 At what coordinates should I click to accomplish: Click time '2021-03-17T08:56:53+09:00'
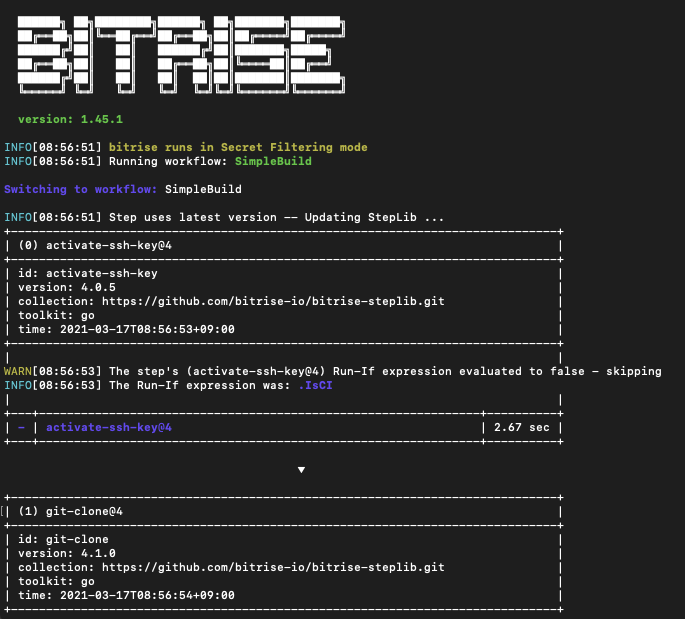tap(147, 329)
